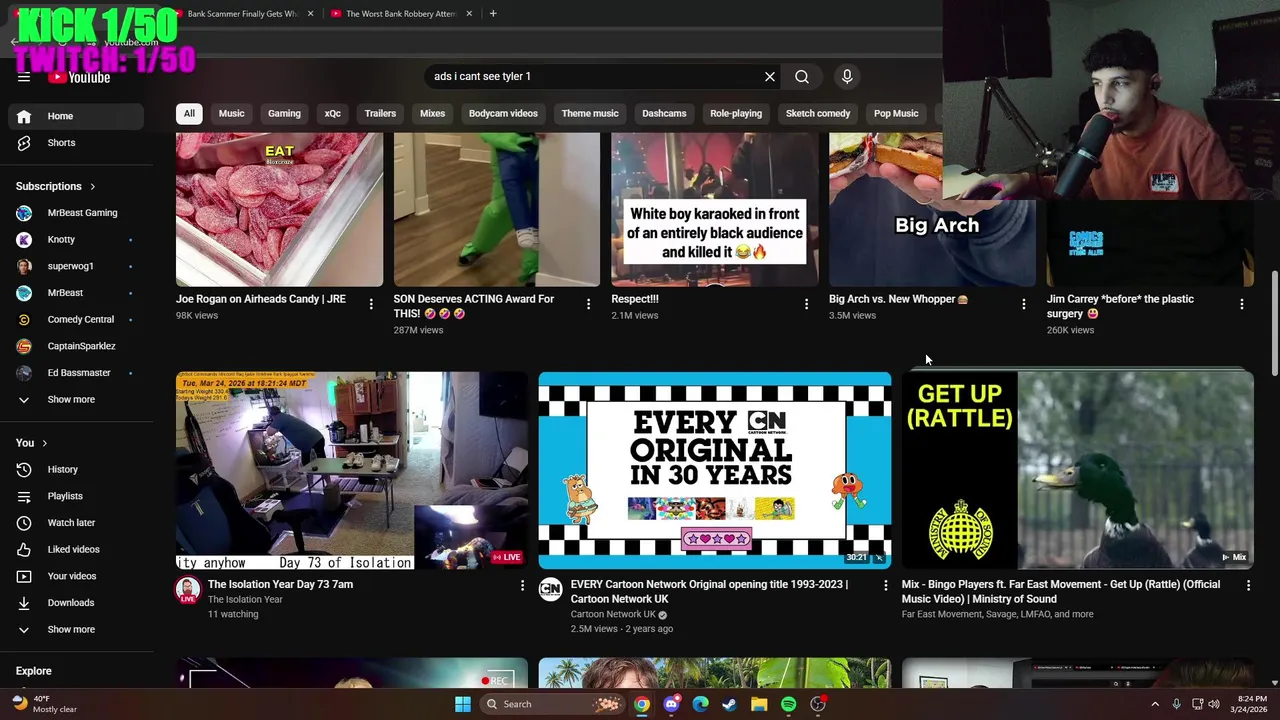Expand the You section header
The width and height of the screenshot is (1280, 720).
click(32, 443)
